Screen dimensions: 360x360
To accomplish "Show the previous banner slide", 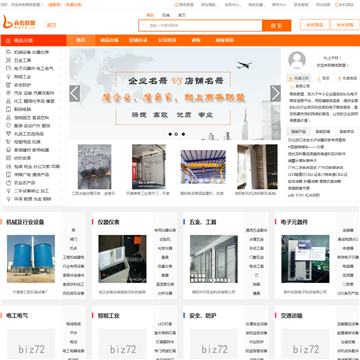I will pos(75,93).
